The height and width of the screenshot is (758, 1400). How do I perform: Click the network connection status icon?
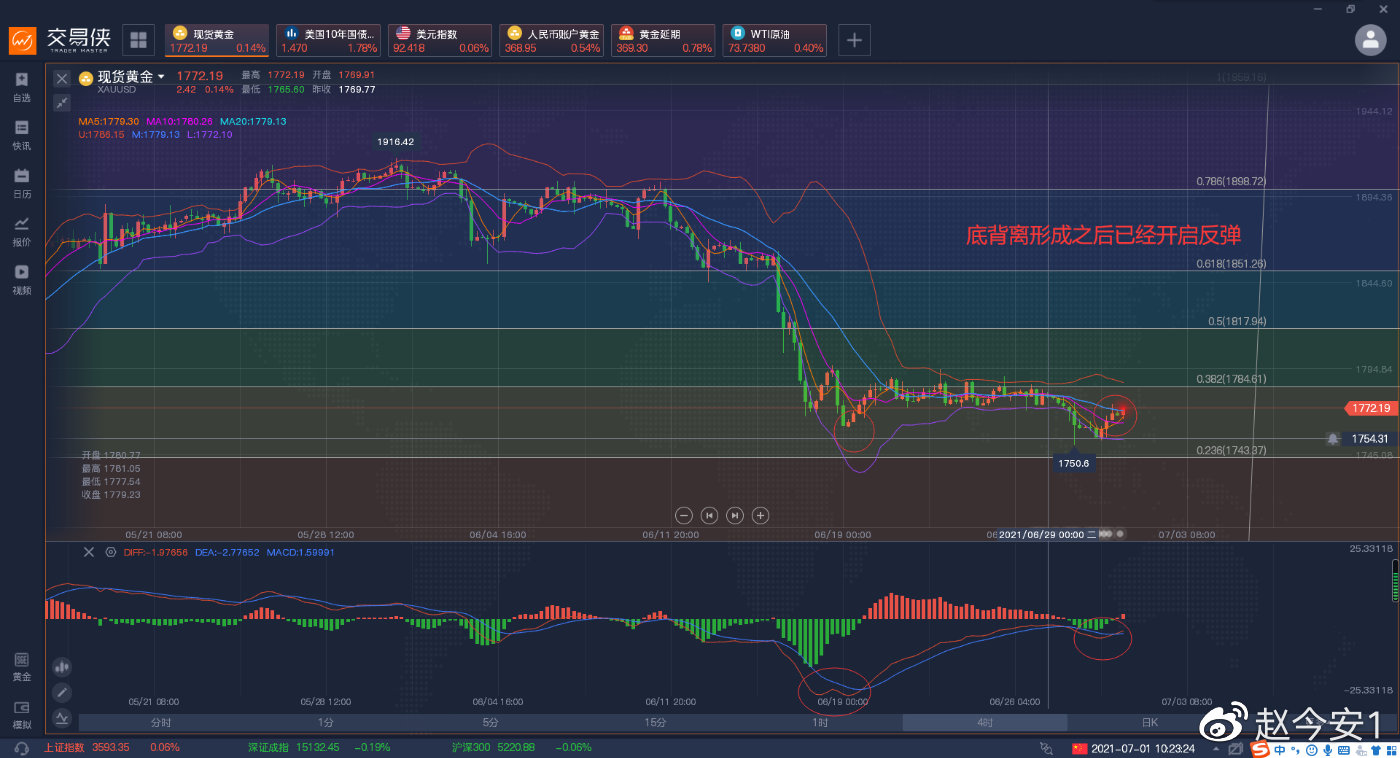pos(1046,747)
